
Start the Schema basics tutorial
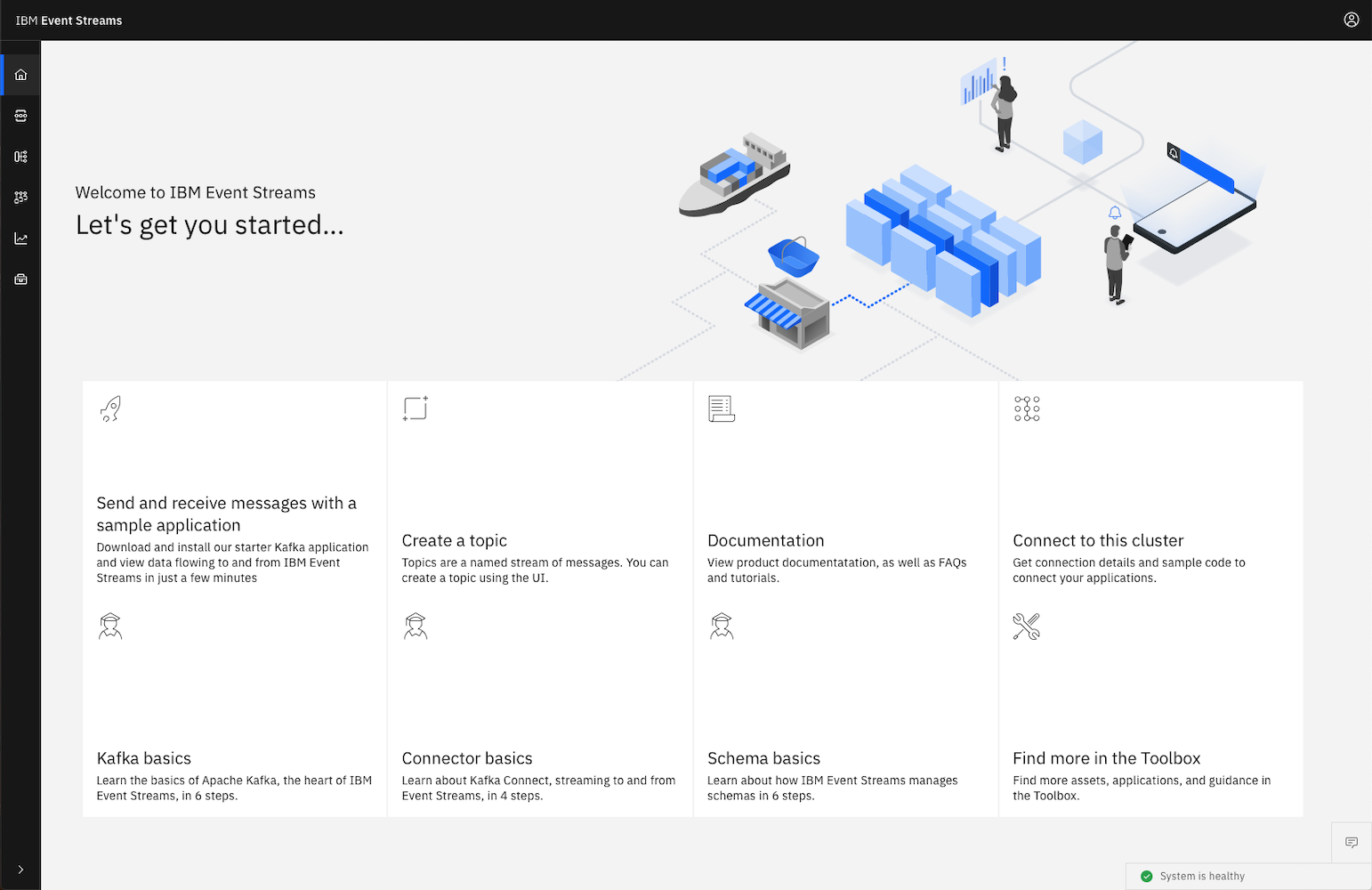(764, 758)
